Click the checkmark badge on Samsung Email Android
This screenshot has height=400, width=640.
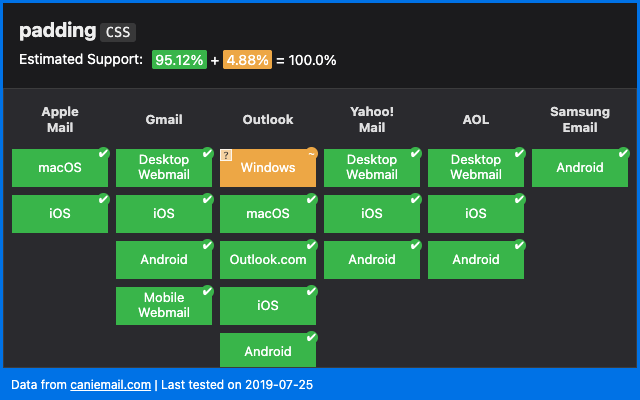click(x=623, y=153)
